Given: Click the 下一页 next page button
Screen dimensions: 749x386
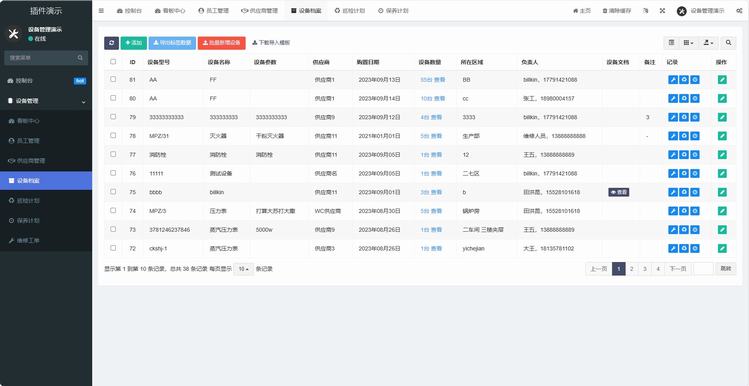Looking at the screenshot, I should 677,269.
